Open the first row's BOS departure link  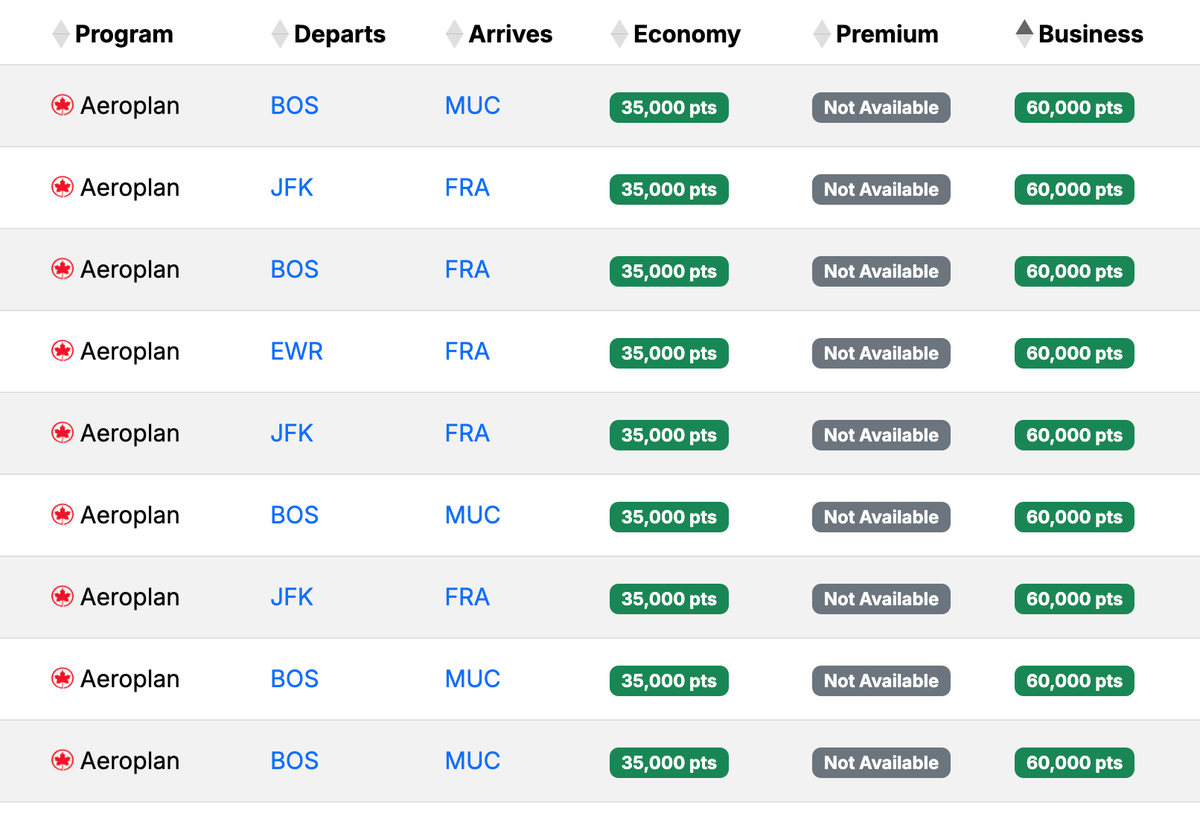point(294,105)
